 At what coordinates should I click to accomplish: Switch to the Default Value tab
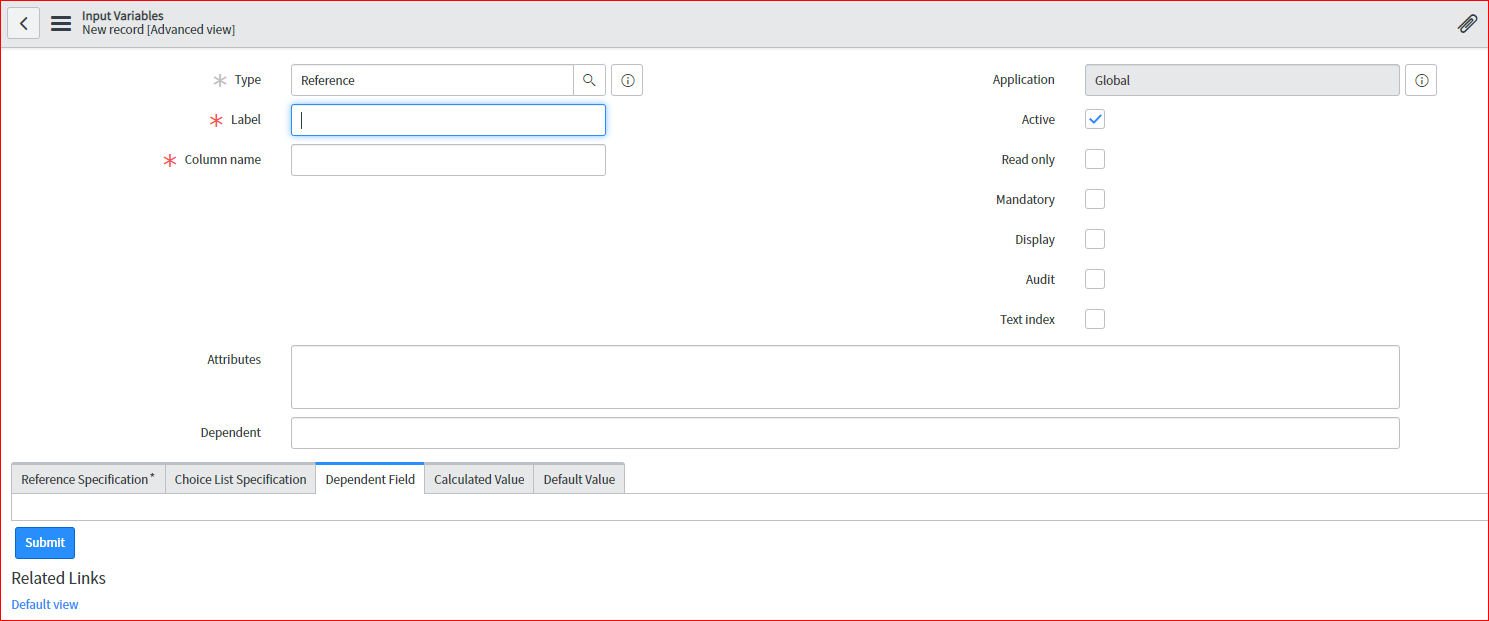(579, 479)
